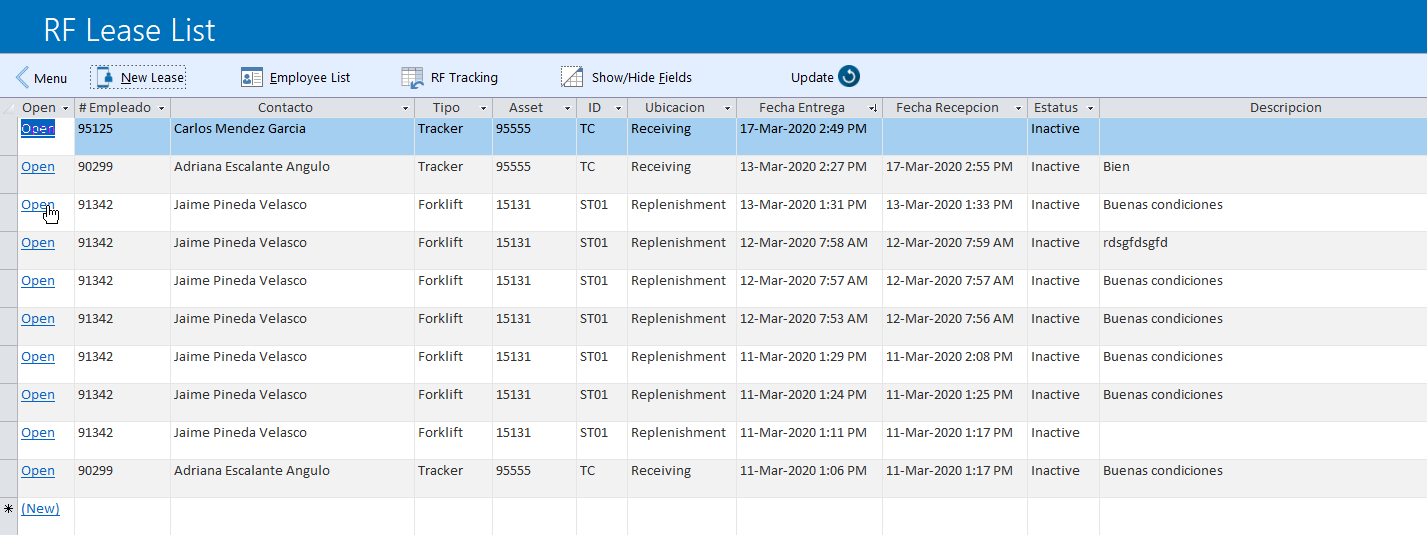Click the New Lease button

click(138, 77)
